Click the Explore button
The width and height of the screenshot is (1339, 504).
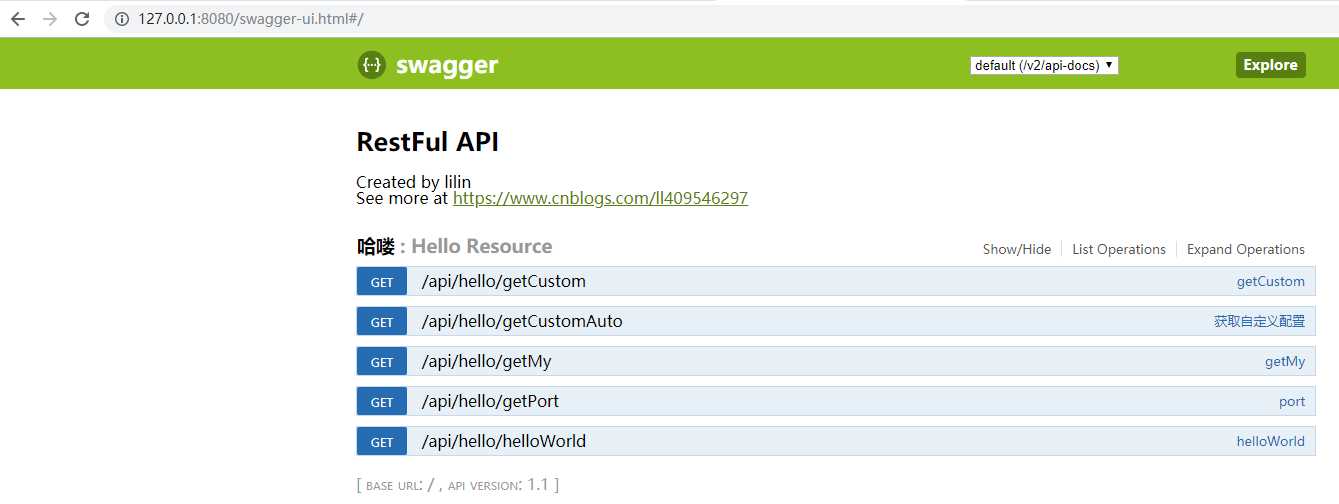1270,65
